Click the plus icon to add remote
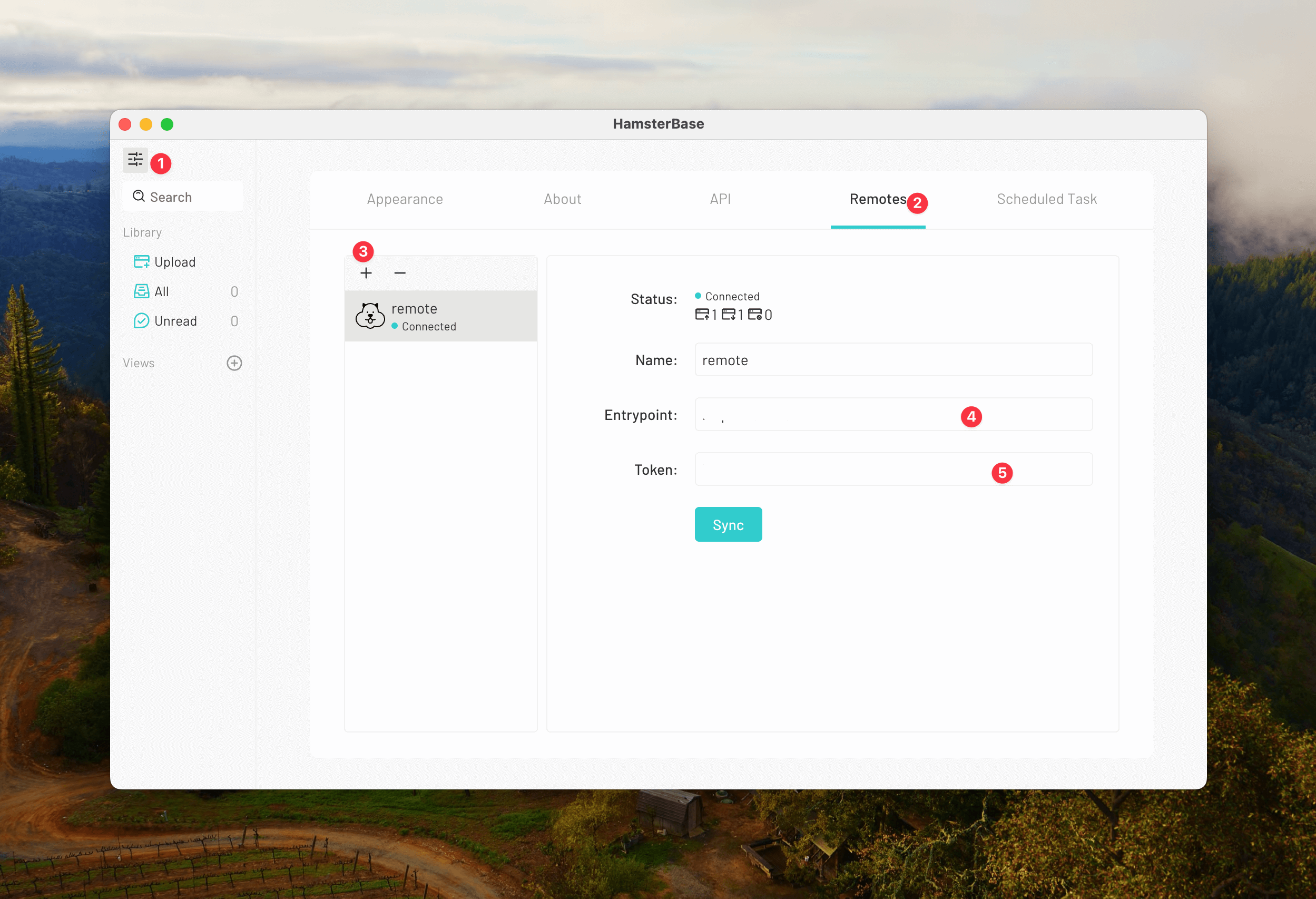The height and width of the screenshot is (899, 1316). [x=366, y=273]
